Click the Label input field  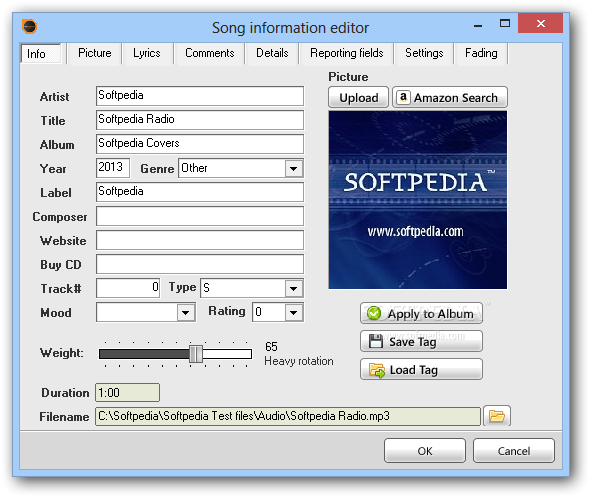point(200,192)
